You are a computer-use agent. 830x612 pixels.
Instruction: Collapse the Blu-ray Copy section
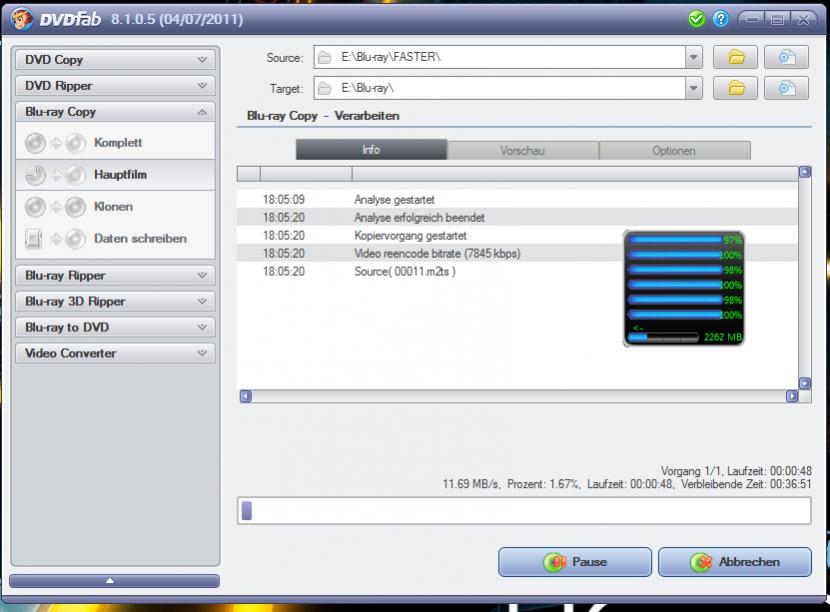click(115, 112)
